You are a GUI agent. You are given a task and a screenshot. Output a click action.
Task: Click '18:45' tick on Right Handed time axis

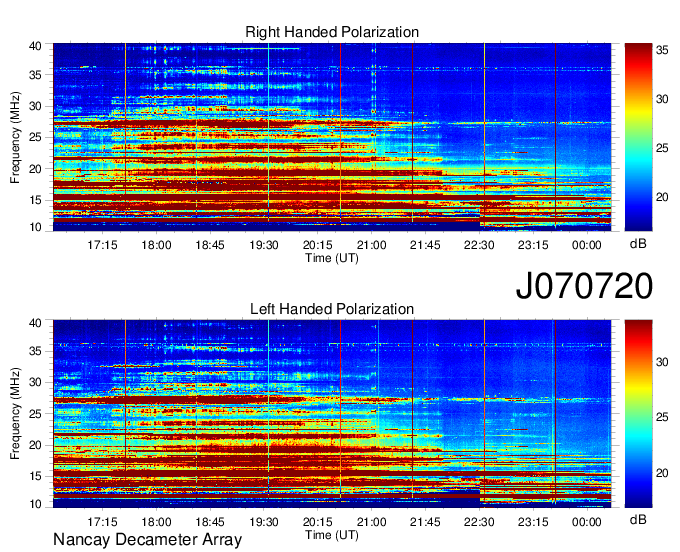coord(210,245)
